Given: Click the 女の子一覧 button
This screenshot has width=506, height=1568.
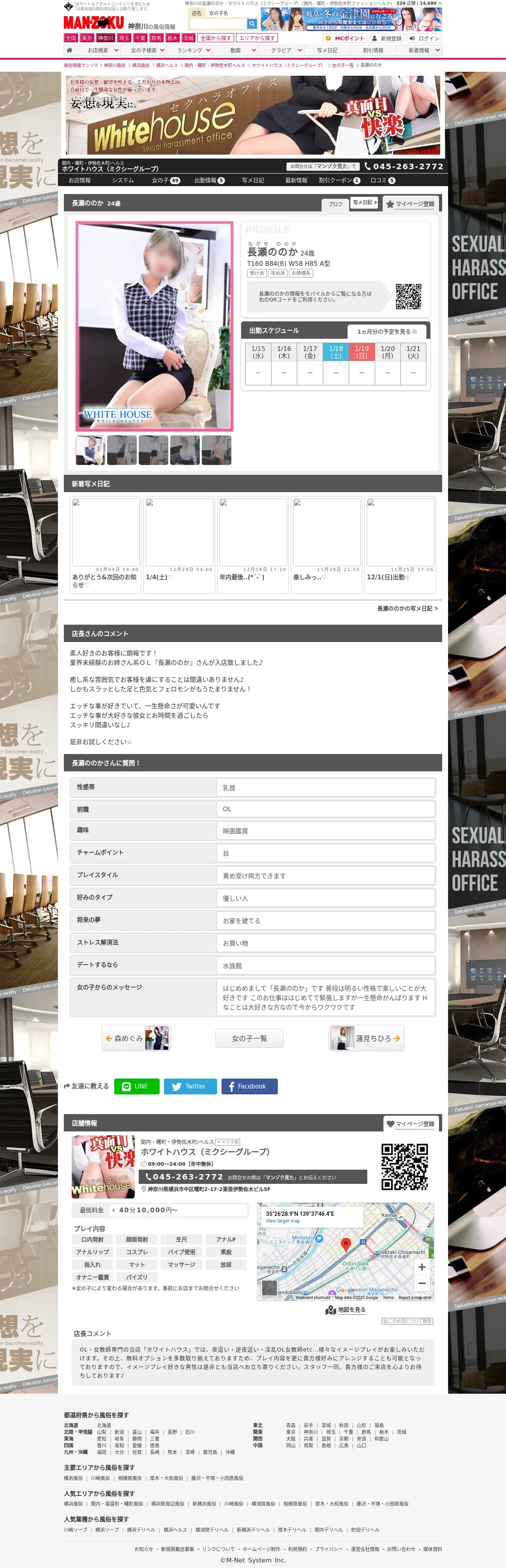Looking at the screenshot, I should tap(249, 1038).
